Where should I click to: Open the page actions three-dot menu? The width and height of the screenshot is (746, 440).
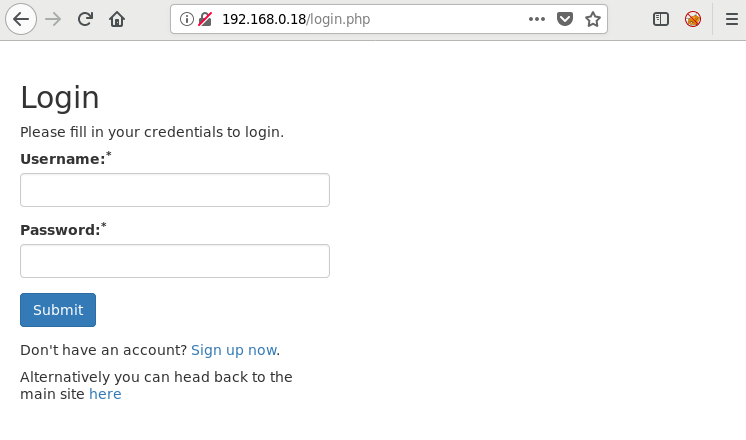click(x=537, y=19)
